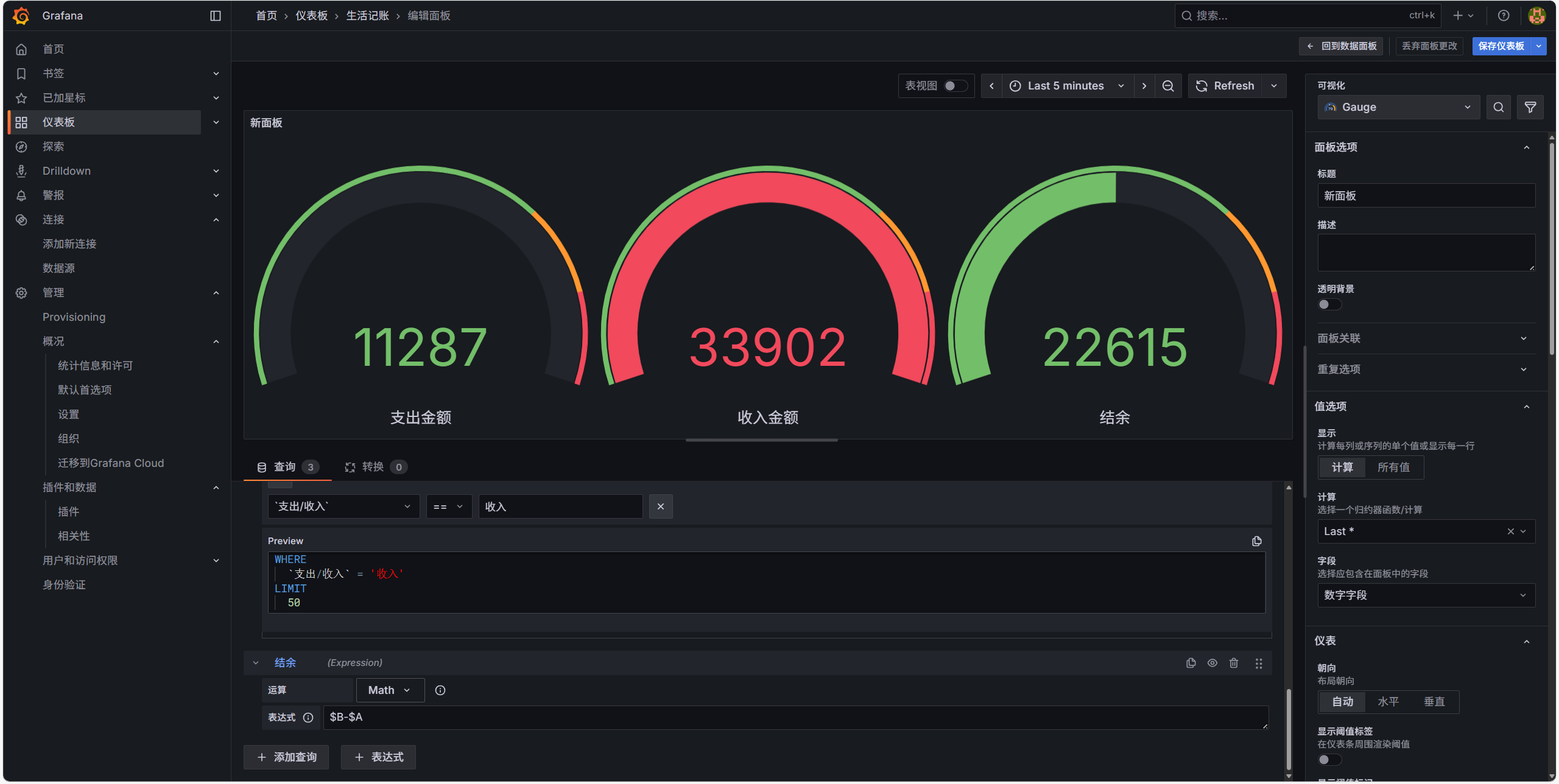Toggle the 显示阈值标签 switch
The width and height of the screenshot is (1559, 784).
(x=1329, y=760)
